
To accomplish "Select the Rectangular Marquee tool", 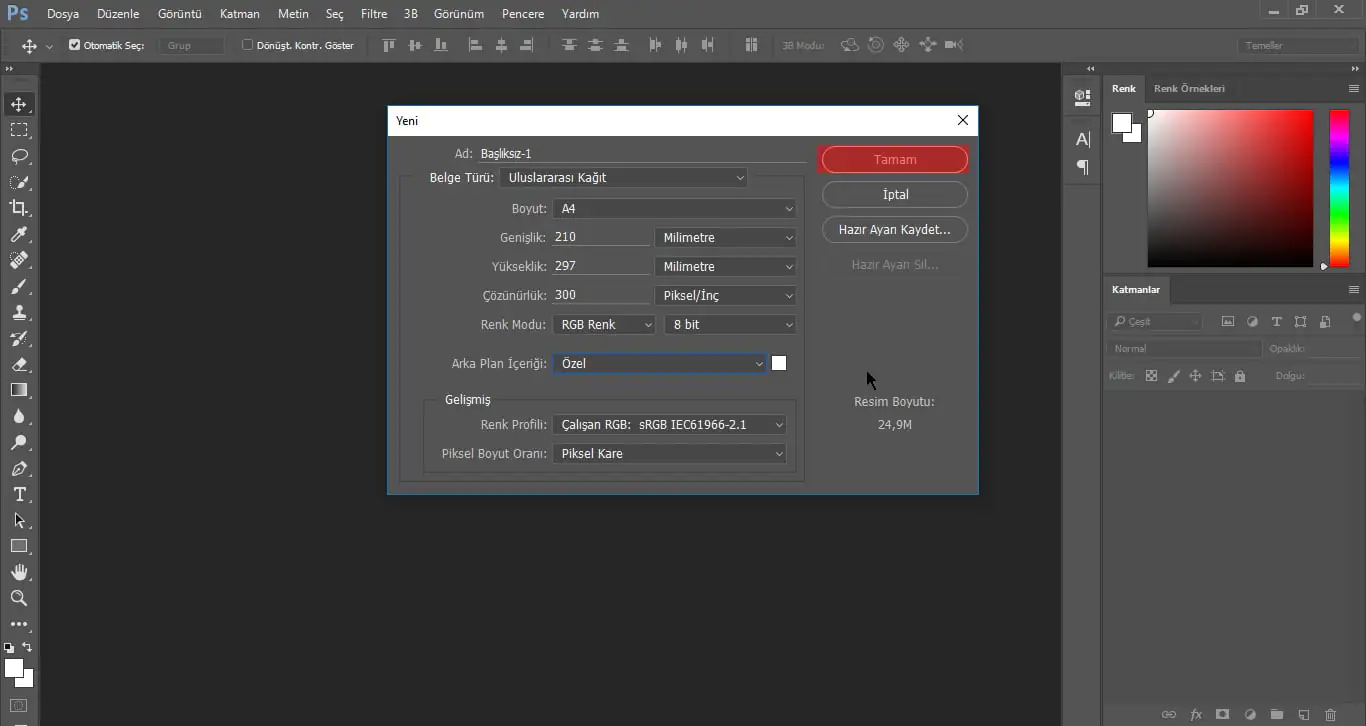I will click(19, 130).
